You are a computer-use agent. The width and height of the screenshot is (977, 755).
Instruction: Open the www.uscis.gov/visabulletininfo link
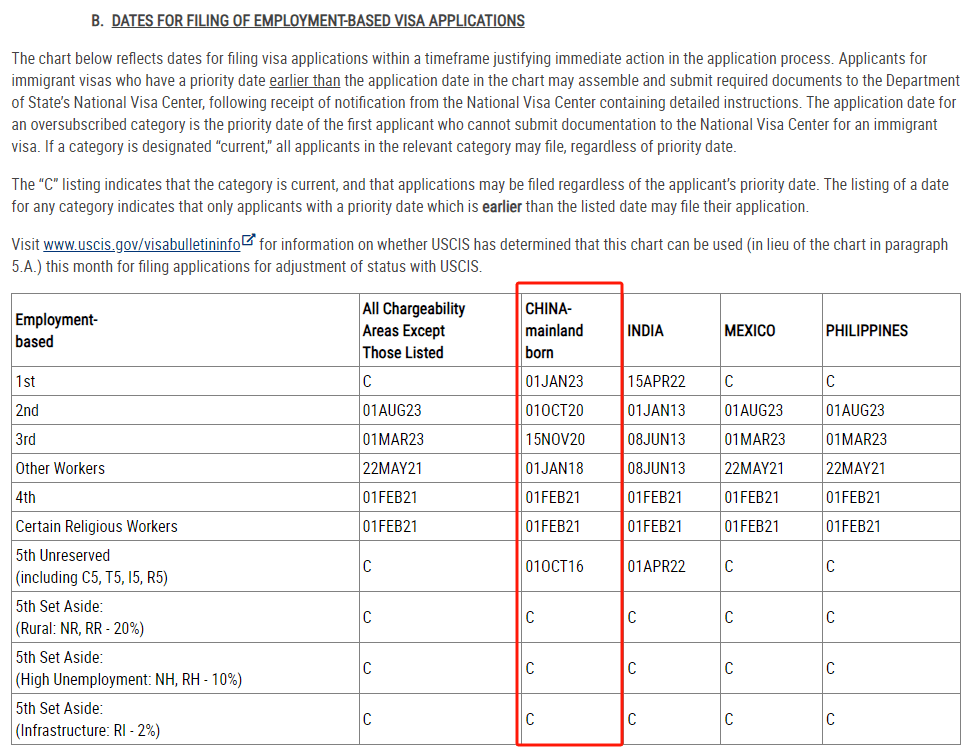tap(141, 244)
